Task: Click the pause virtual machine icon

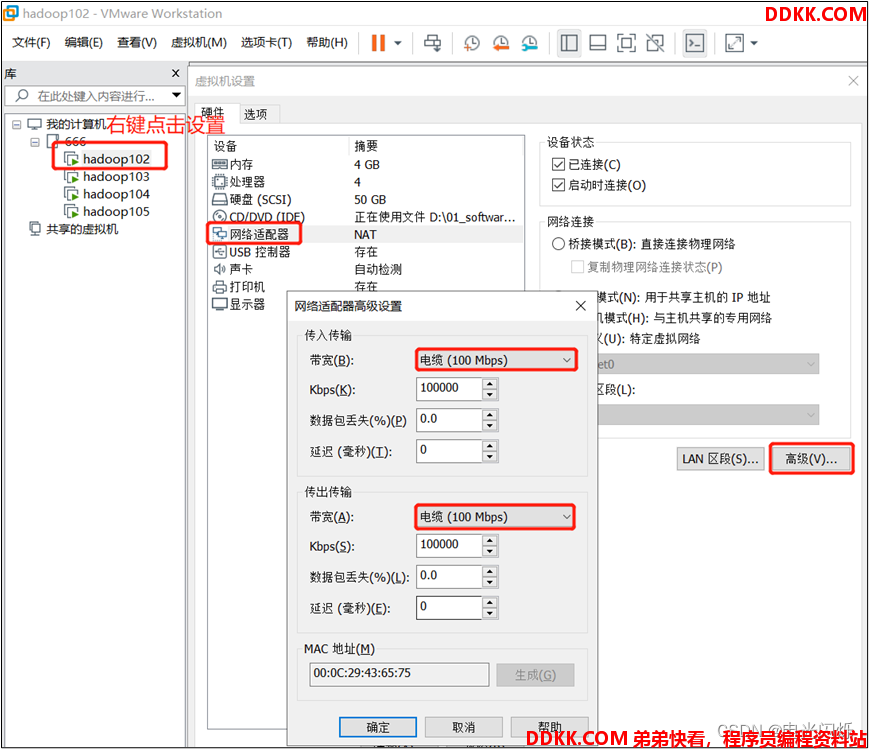Action: pos(378,43)
